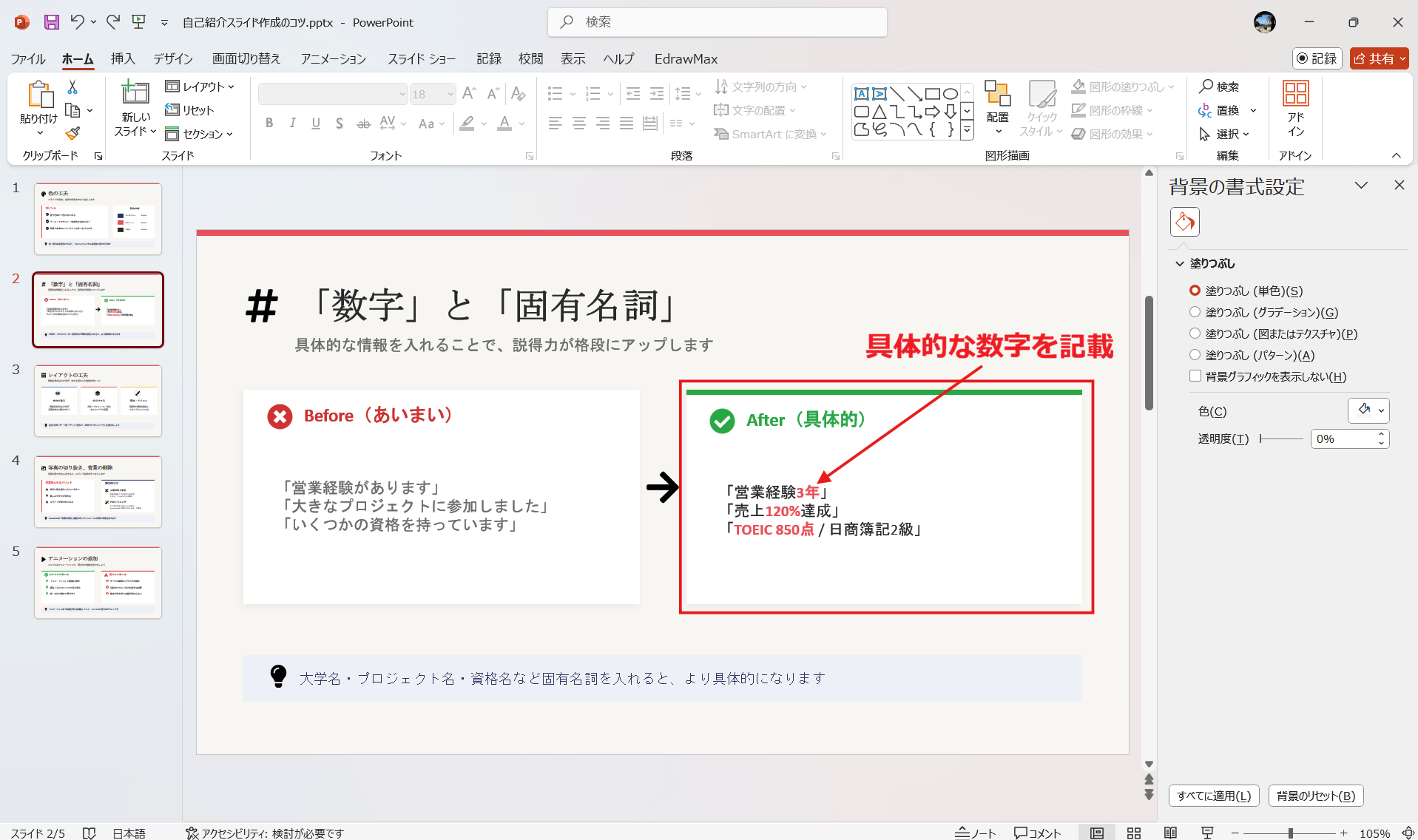Collapse the 塗りつぶし section chevron
Image resolution: width=1418 pixels, height=840 pixels.
[x=1178, y=262]
